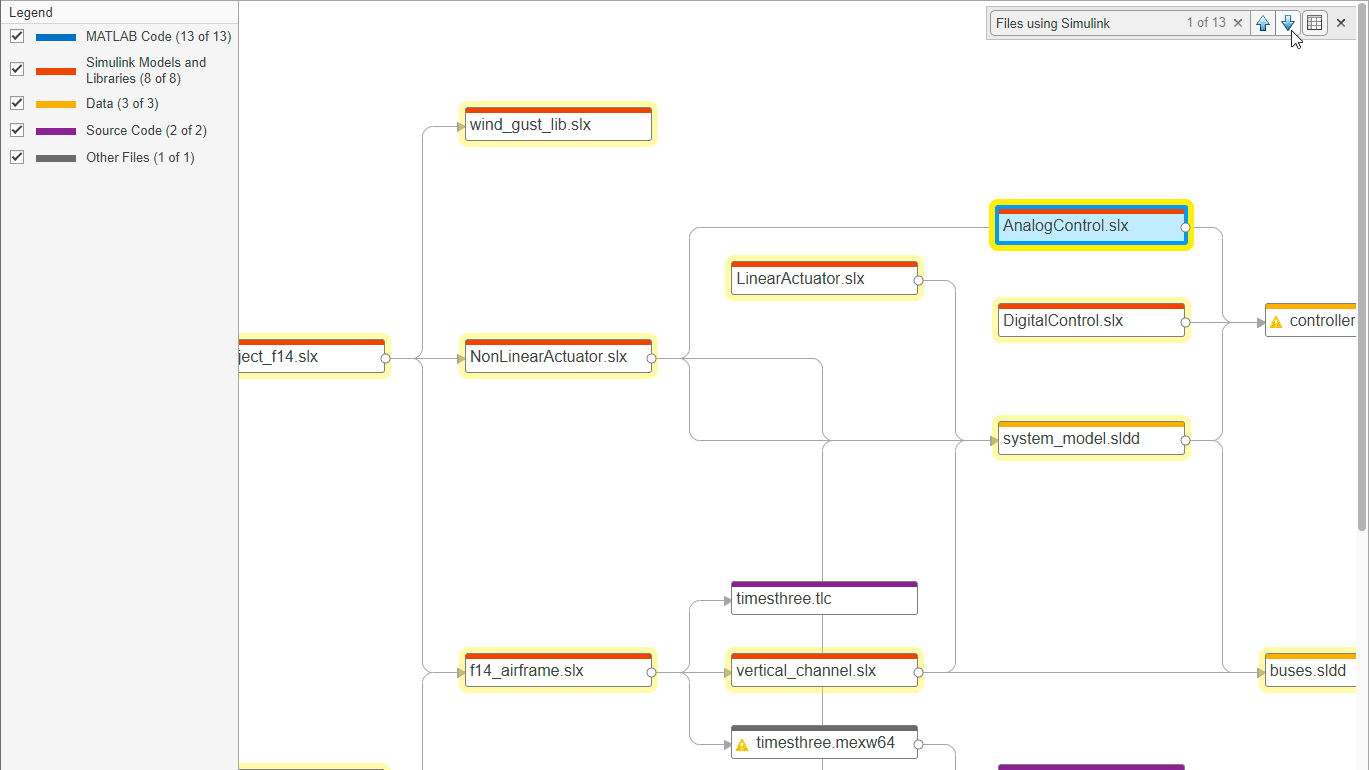Select the vertical_channel.slx node
This screenshot has width=1369, height=770.
[824, 670]
